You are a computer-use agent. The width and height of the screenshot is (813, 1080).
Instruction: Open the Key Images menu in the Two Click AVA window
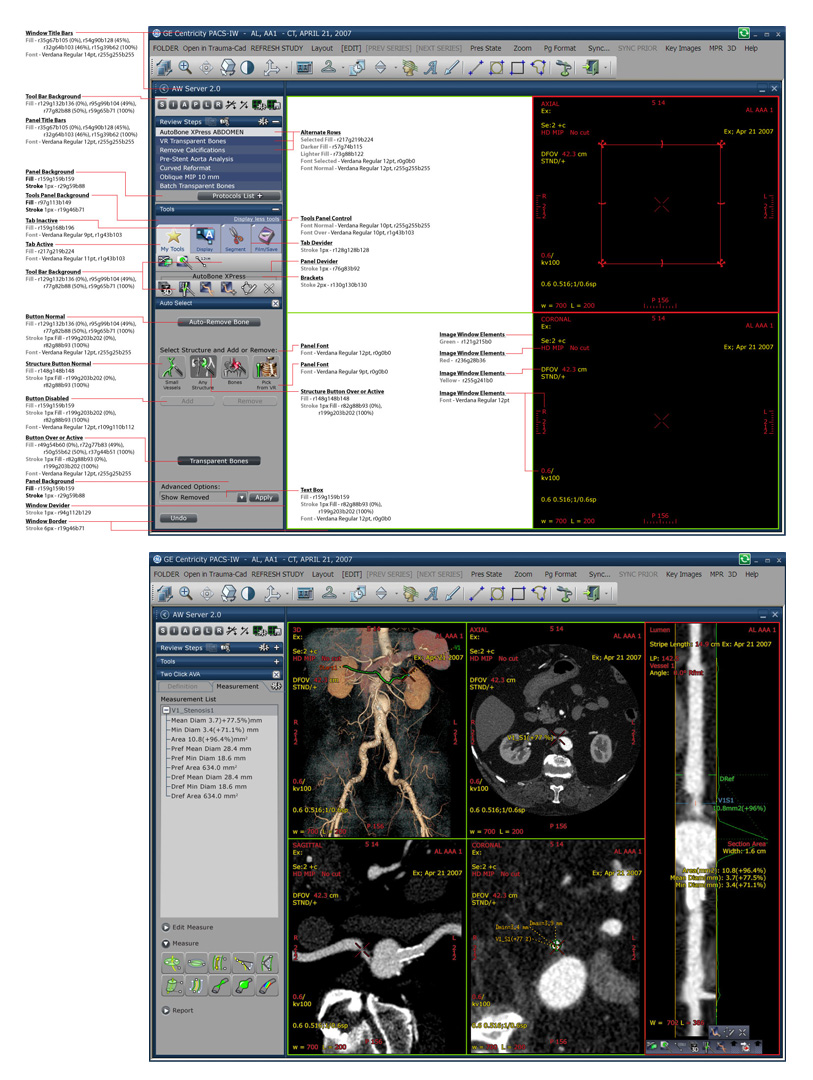(x=684, y=574)
